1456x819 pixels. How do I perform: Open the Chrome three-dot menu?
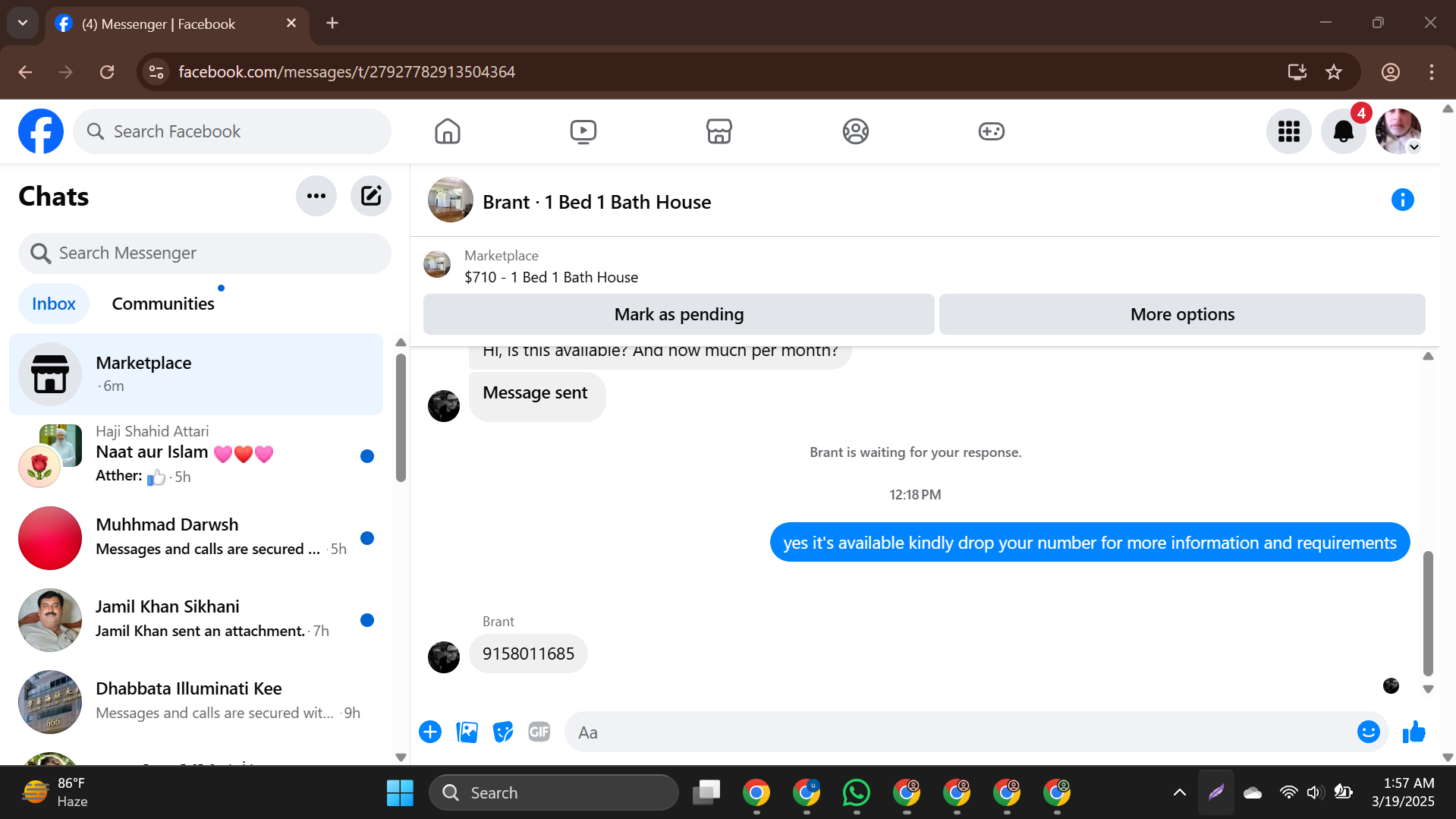tap(1431, 72)
